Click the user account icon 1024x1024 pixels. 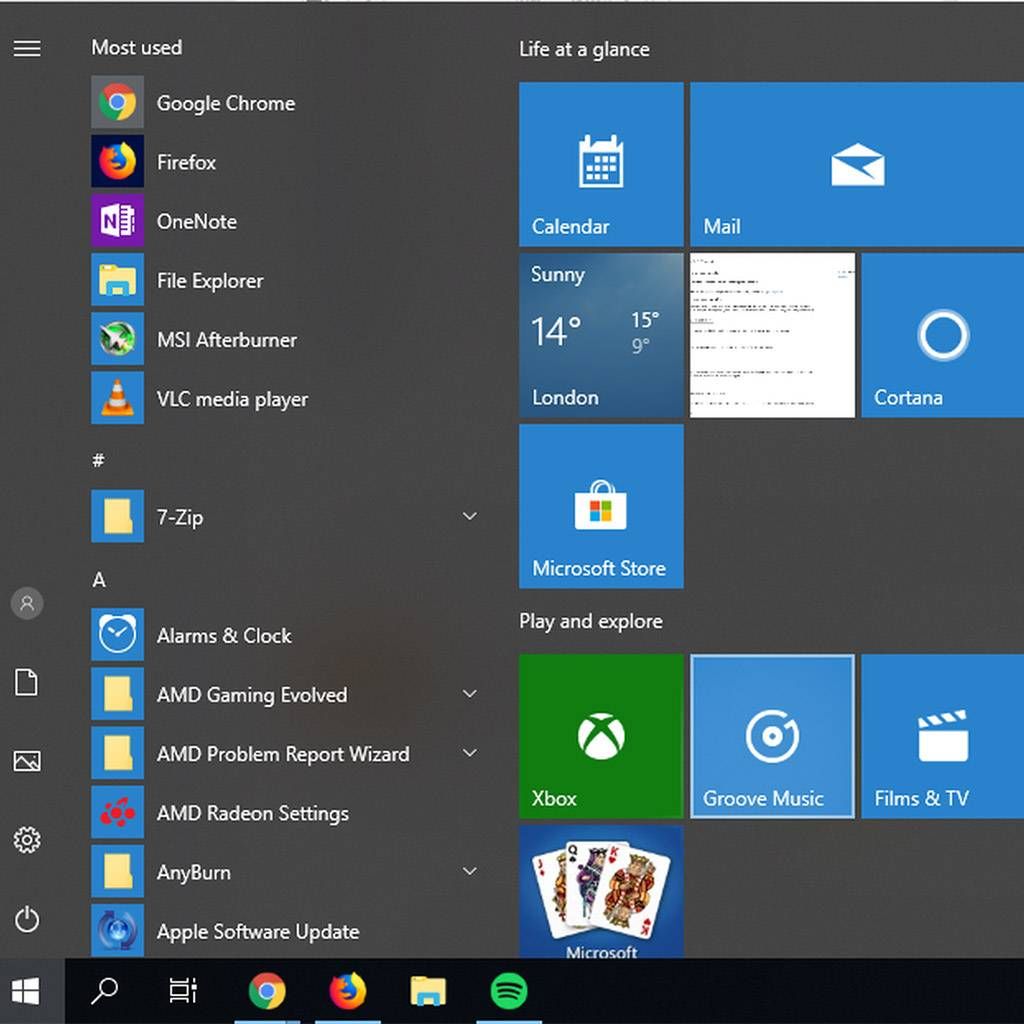click(x=27, y=603)
